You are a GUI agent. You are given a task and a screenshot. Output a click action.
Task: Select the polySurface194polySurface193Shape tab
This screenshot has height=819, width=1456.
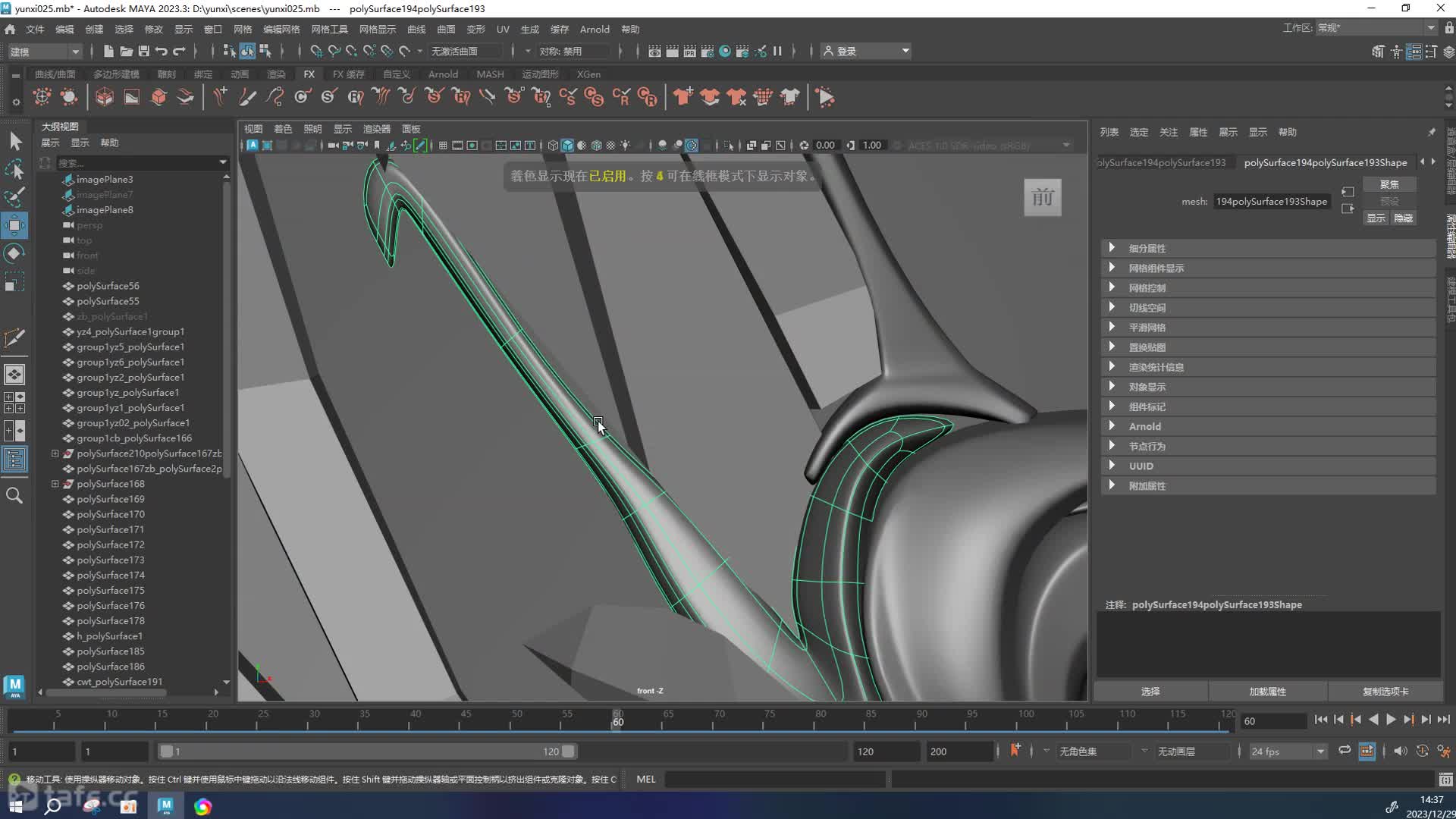click(1326, 162)
